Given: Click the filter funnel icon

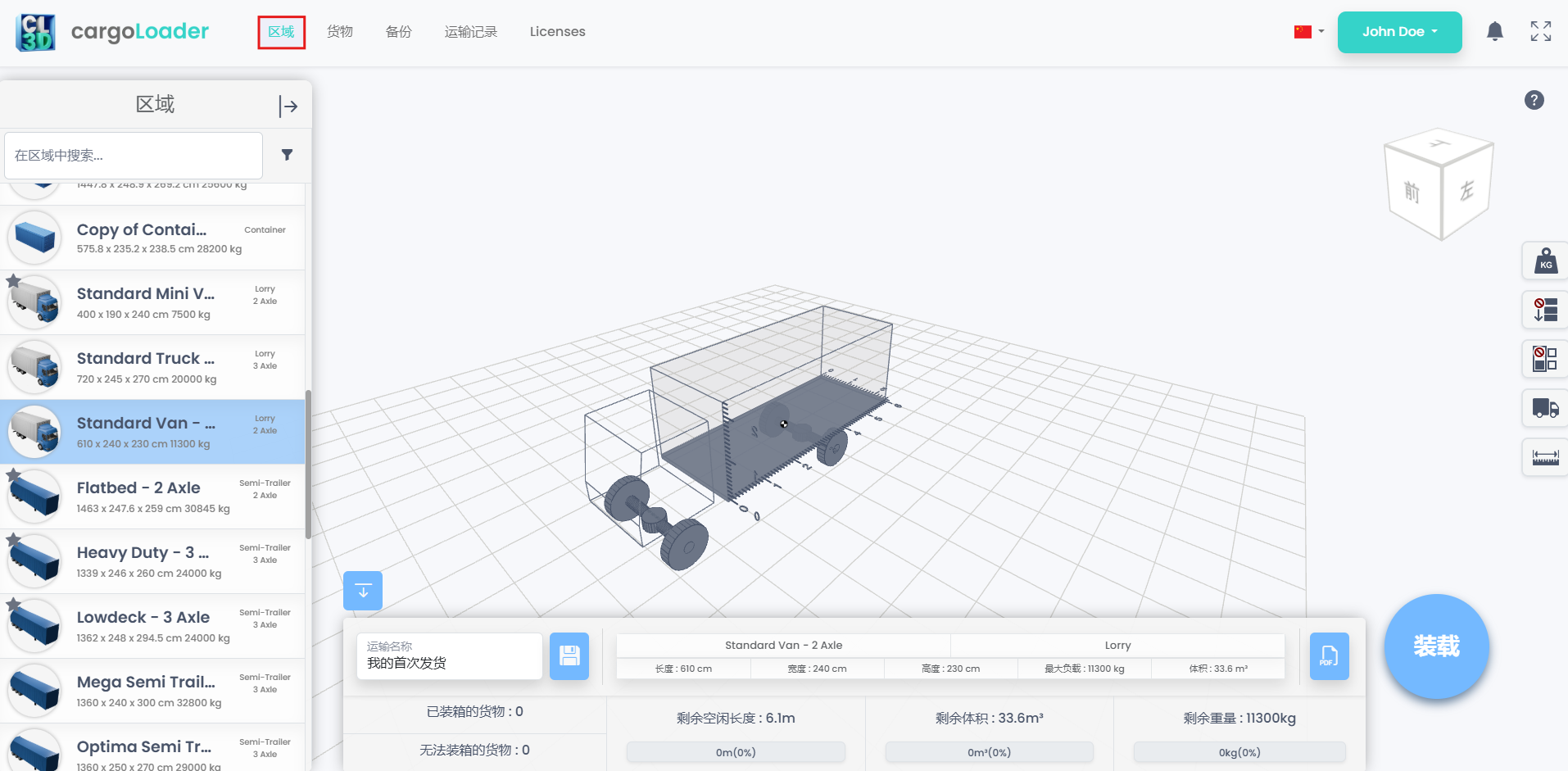Looking at the screenshot, I should [x=287, y=155].
